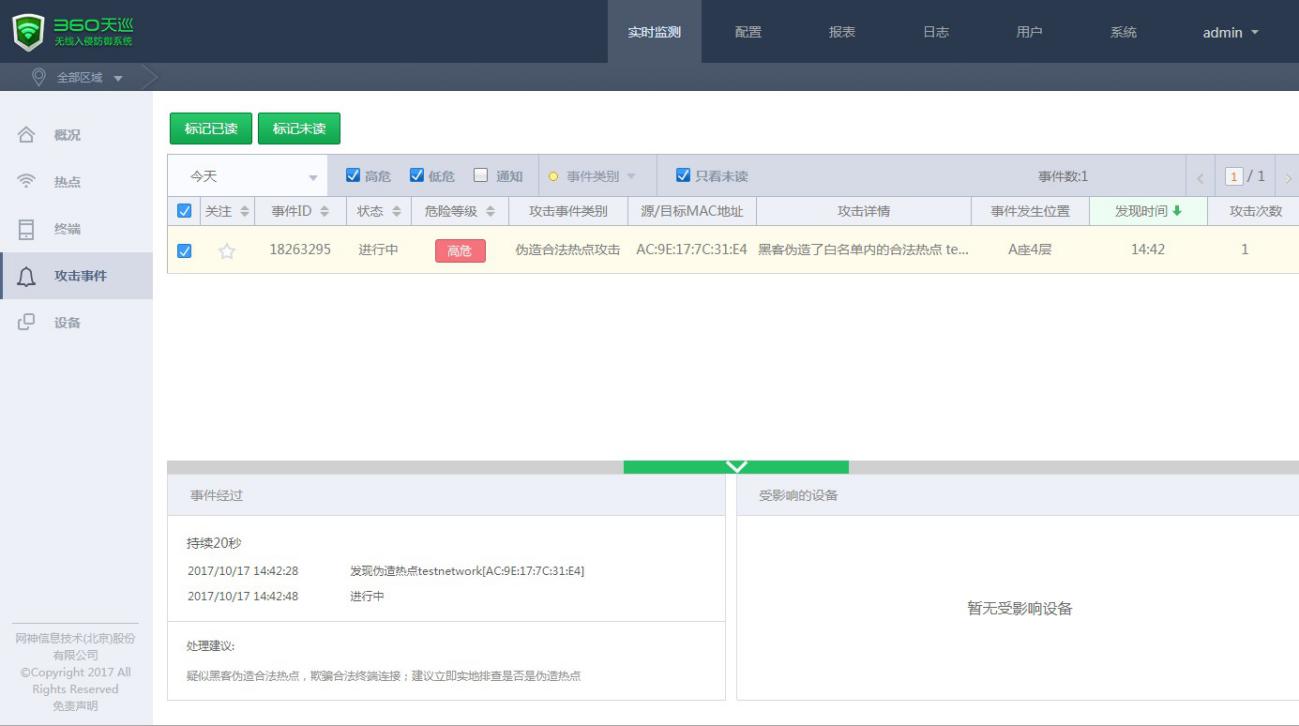Open the 配置 tab
Image resolution: width=1299 pixels, height=726 pixels.
tap(748, 32)
